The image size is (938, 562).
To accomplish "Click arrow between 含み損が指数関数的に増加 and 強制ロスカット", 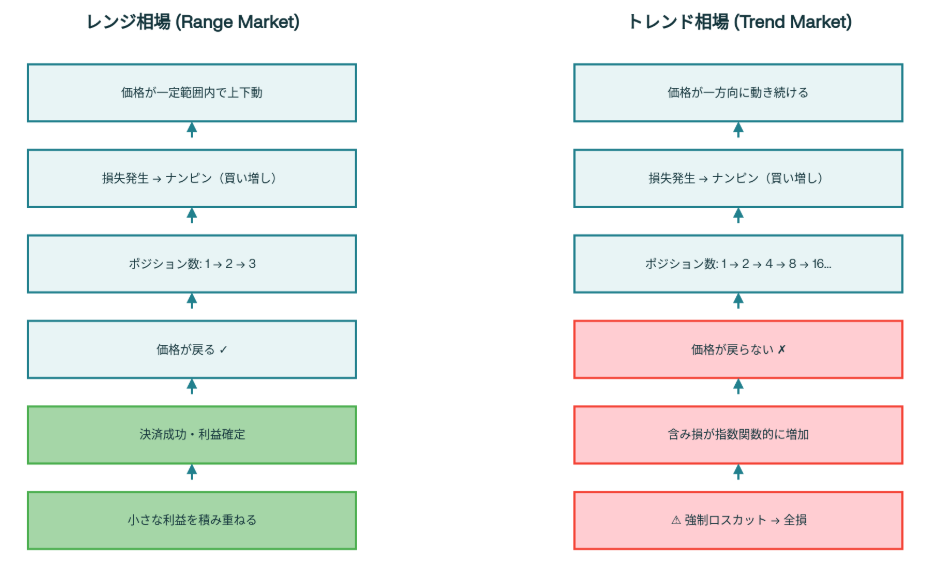I will [738, 472].
